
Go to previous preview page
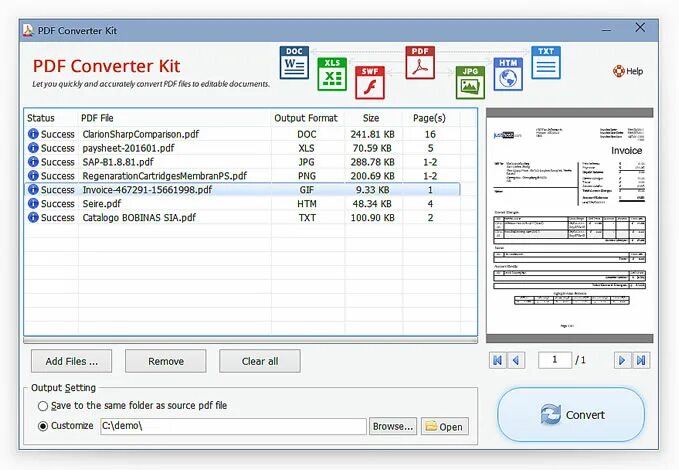[516, 360]
